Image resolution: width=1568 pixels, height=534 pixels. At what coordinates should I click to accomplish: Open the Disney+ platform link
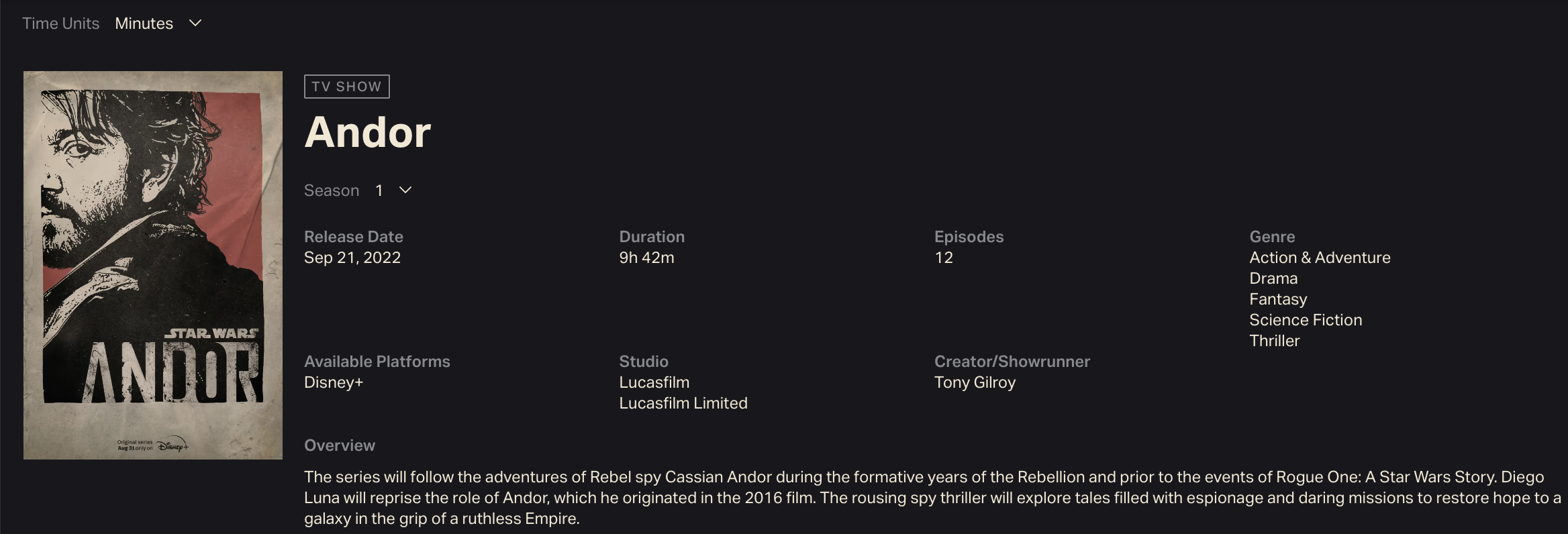(x=333, y=382)
